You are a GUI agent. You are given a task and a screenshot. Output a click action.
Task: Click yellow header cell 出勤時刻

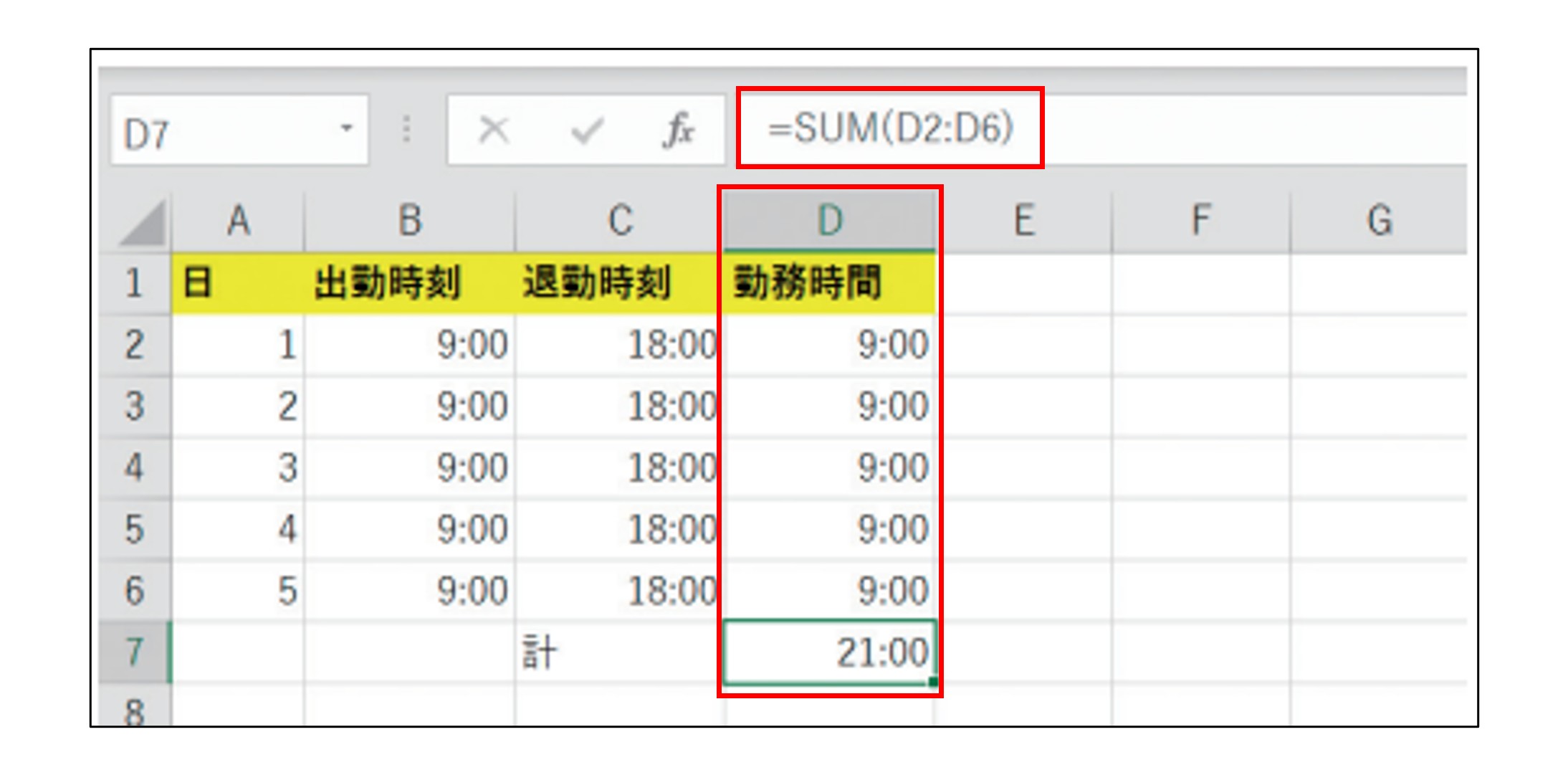click(x=409, y=282)
